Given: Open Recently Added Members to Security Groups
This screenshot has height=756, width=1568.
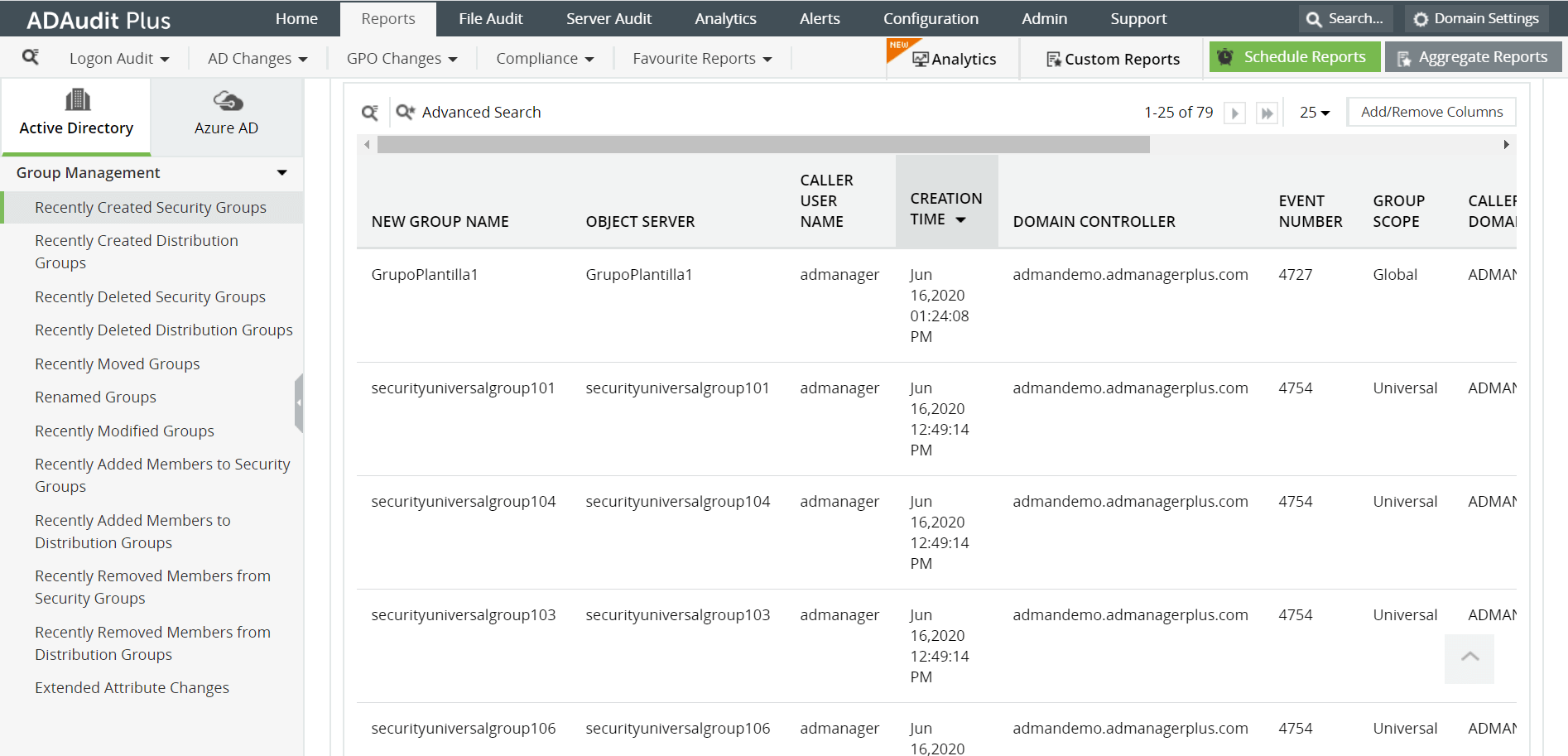Looking at the screenshot, I should pyautogui.click(x=162, y=475).
